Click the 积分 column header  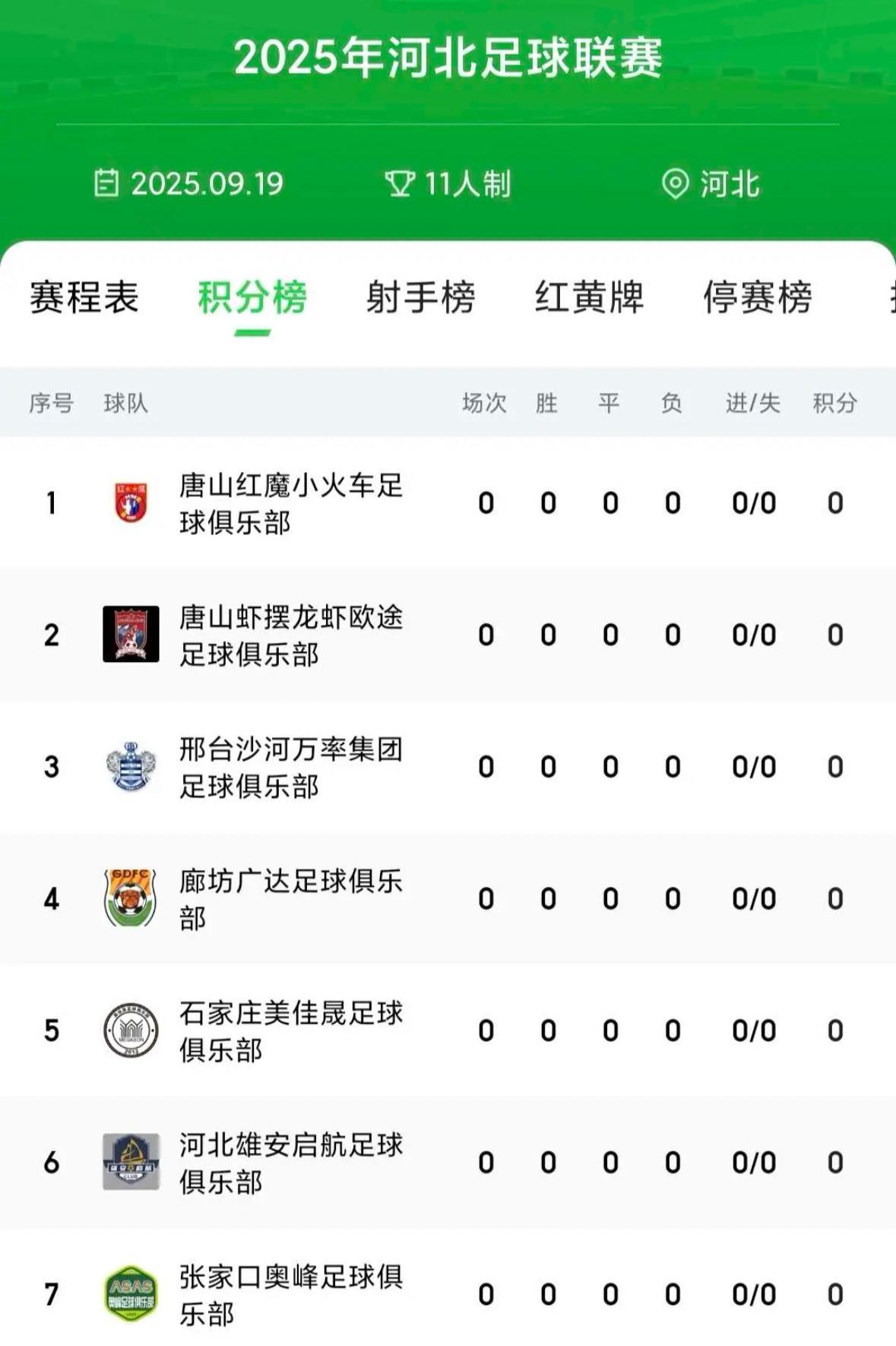tap(834, 403)
